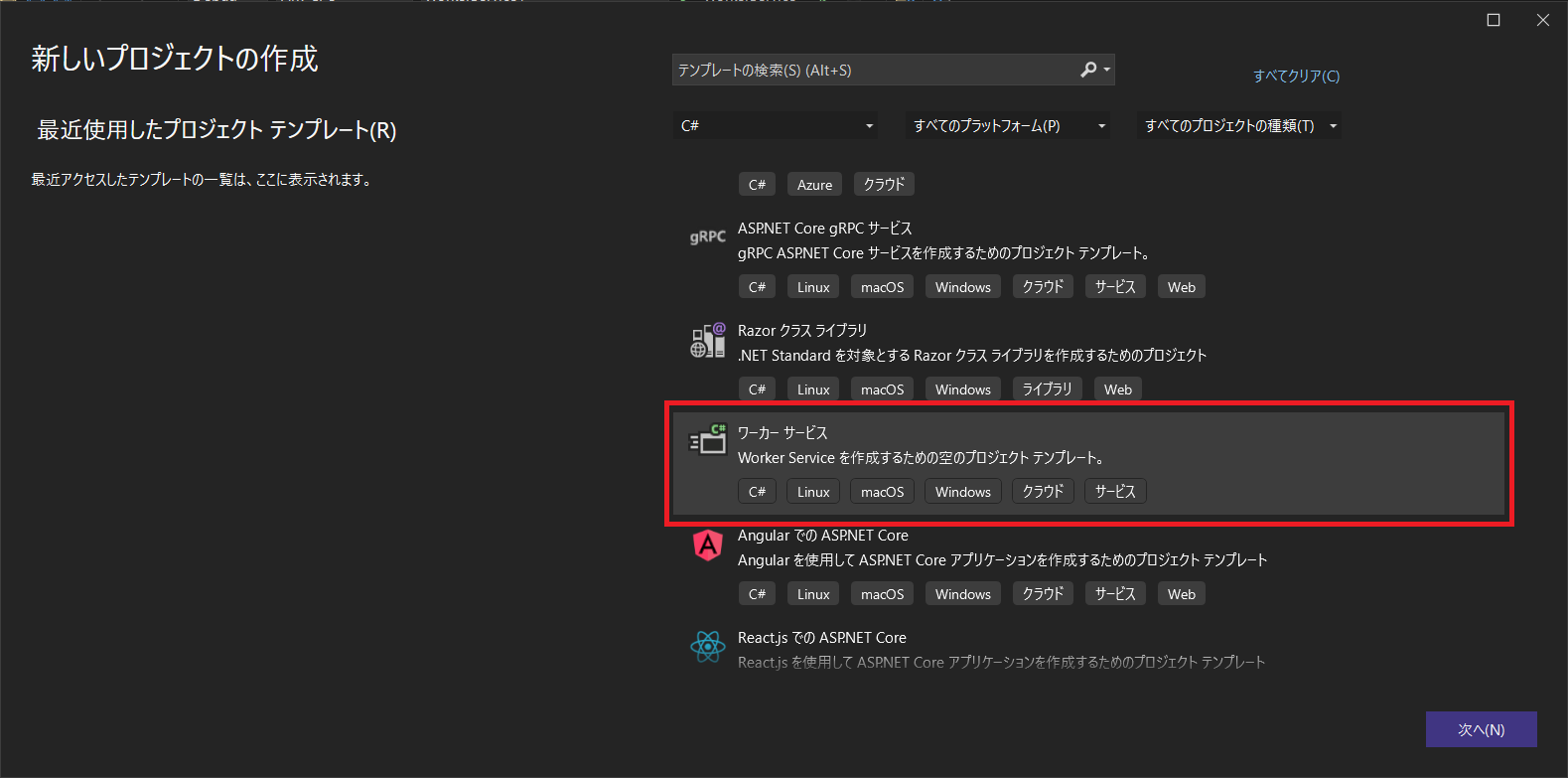Click the gRPC ASP.NET Core description text
Screen dimensions: 1568x778
(x=943, y=253)
